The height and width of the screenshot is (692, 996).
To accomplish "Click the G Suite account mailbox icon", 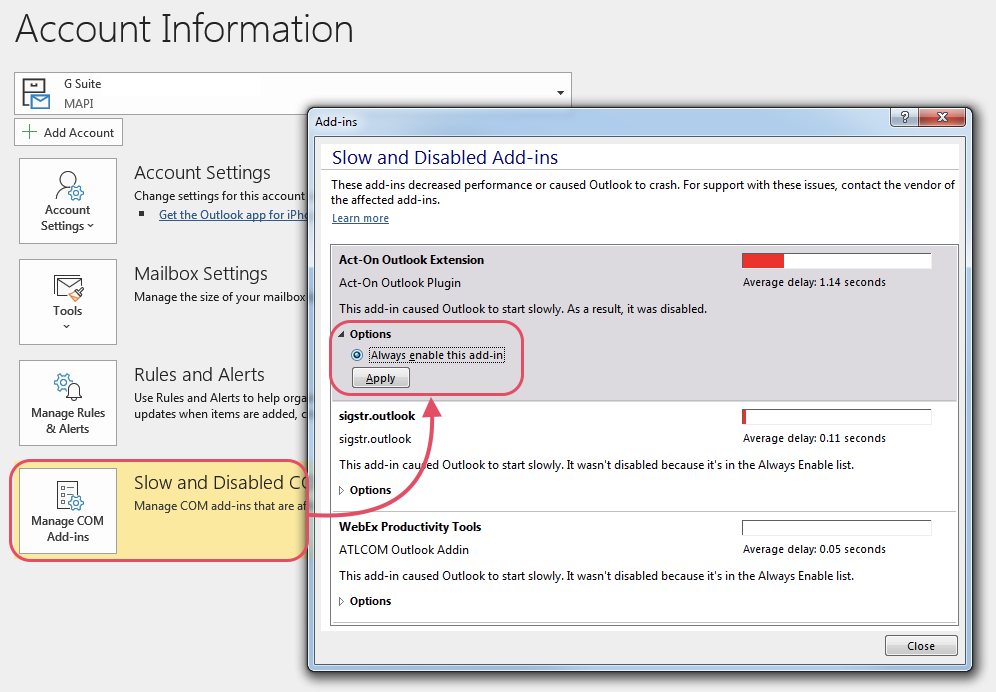I will click(x=36, y=93).
